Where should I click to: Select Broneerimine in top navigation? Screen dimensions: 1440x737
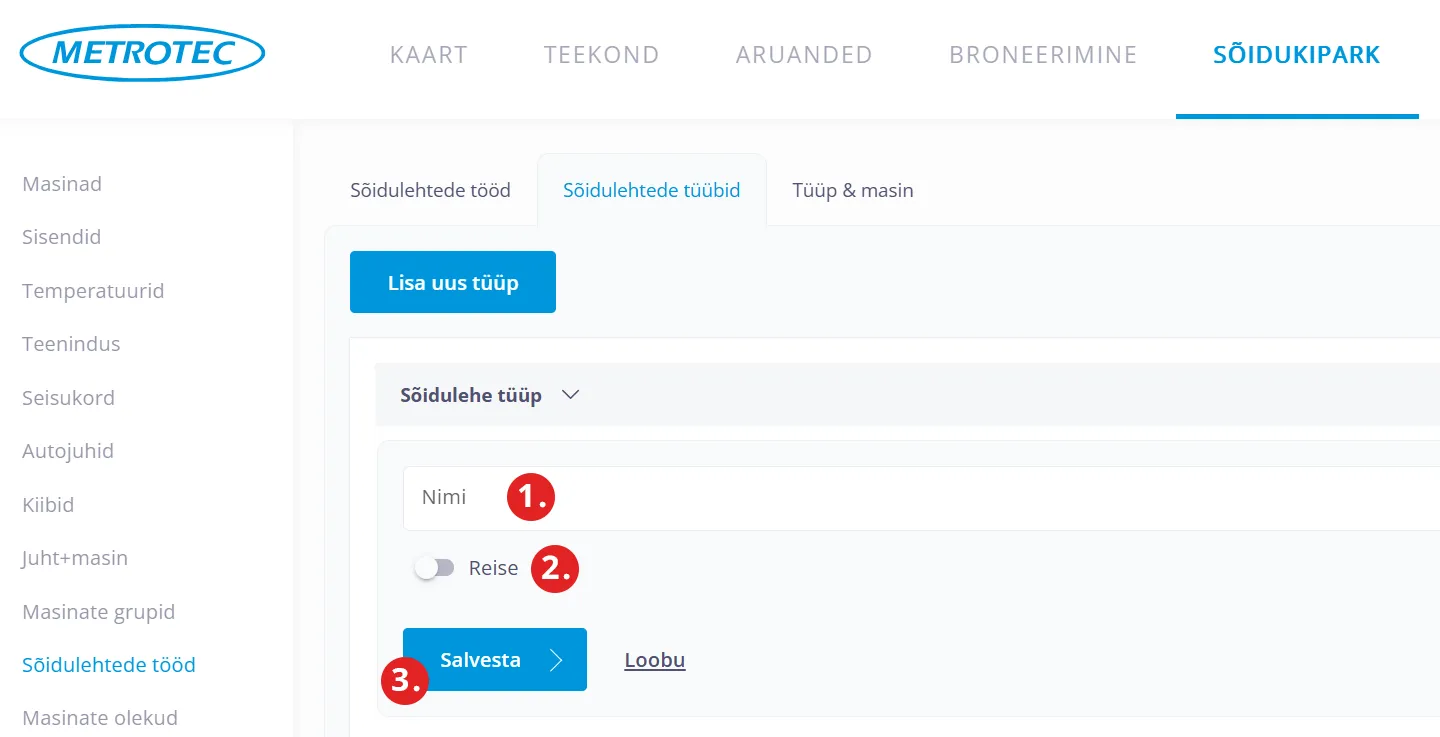coord(1043,55)
